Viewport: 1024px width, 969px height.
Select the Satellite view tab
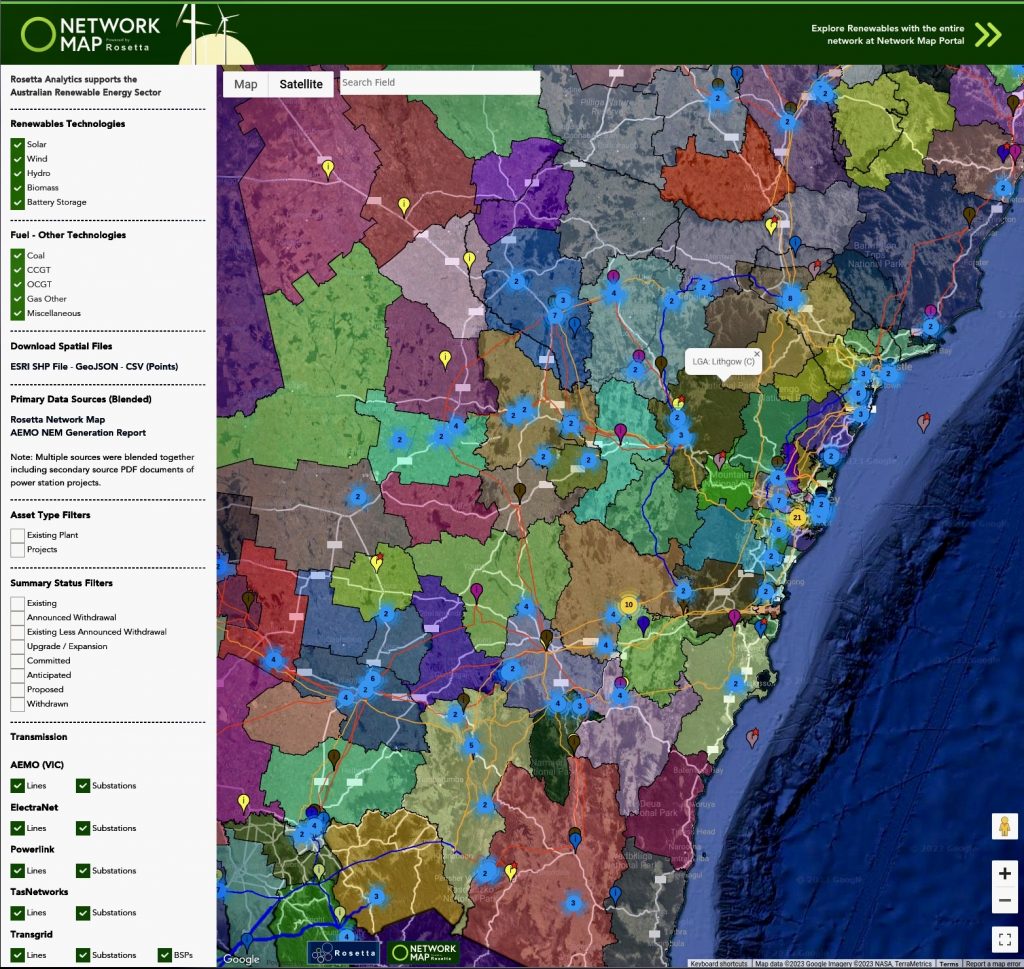point(301,84)
